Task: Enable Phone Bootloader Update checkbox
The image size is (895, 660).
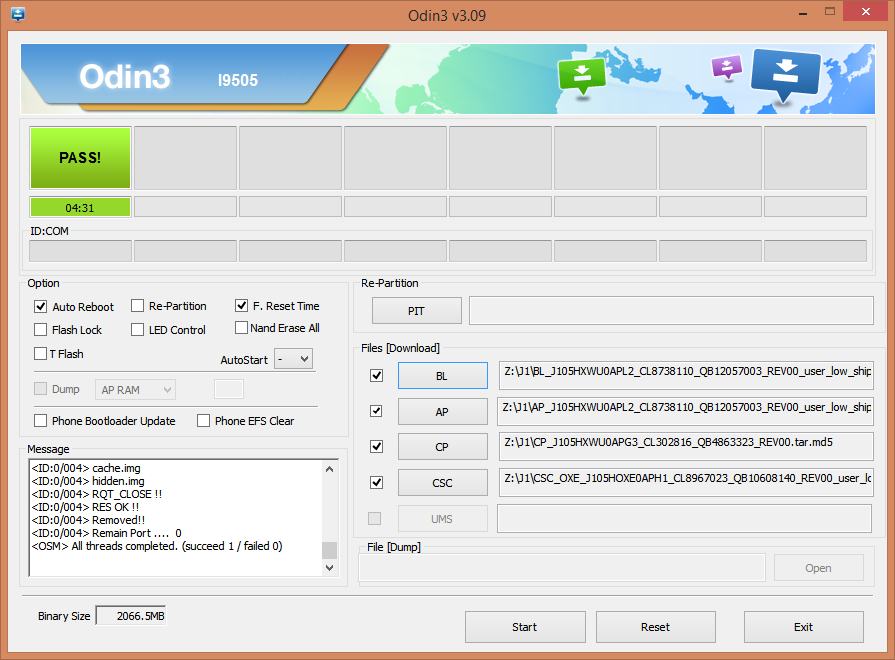Action: click(x=41, y=421)
